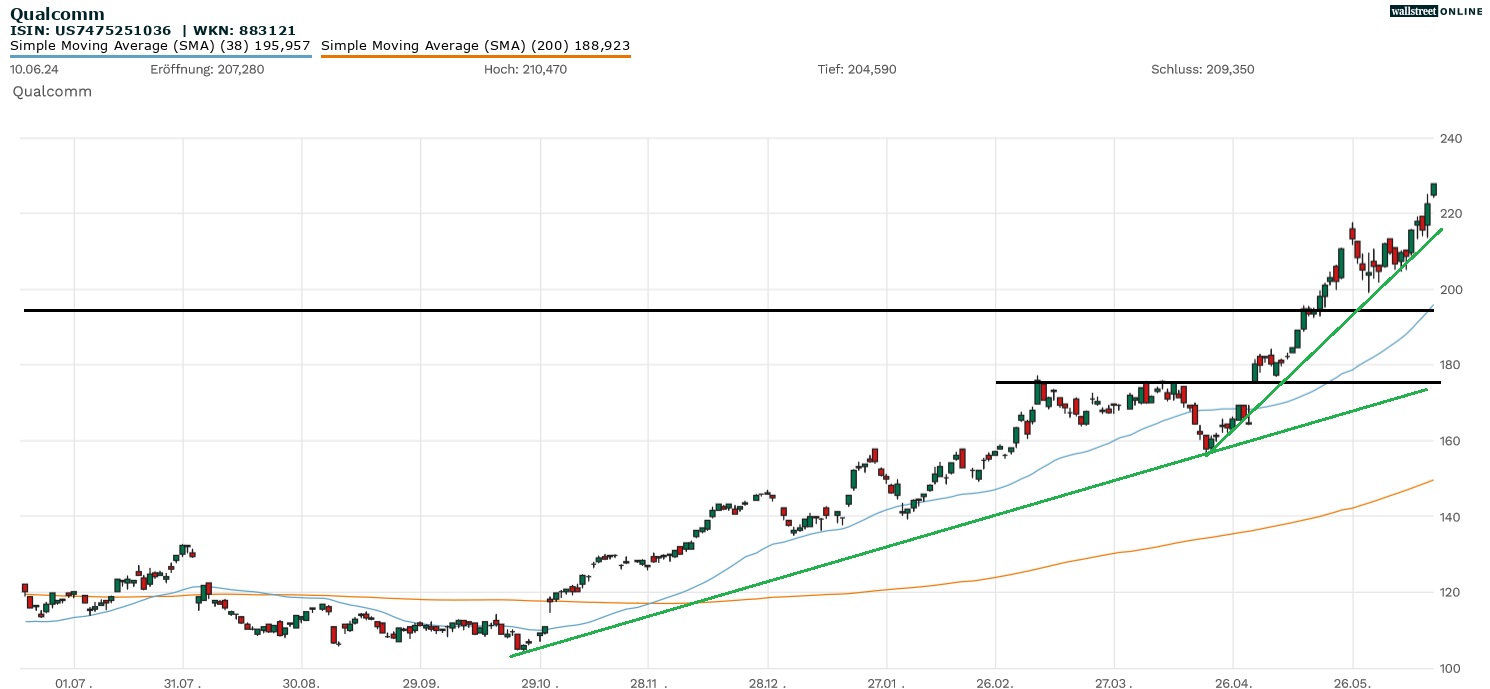The height and width of the screenshot is (689, 1490).
Task: Click the orange underline beneath SMA (200)
Action: (x=475, y=56)
